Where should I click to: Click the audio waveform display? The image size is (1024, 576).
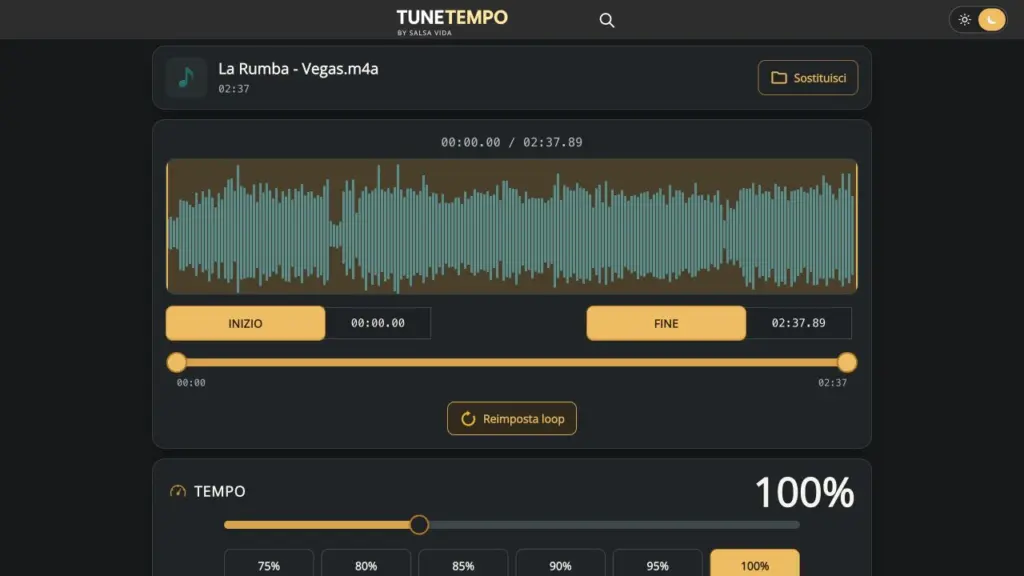(511, 225)
